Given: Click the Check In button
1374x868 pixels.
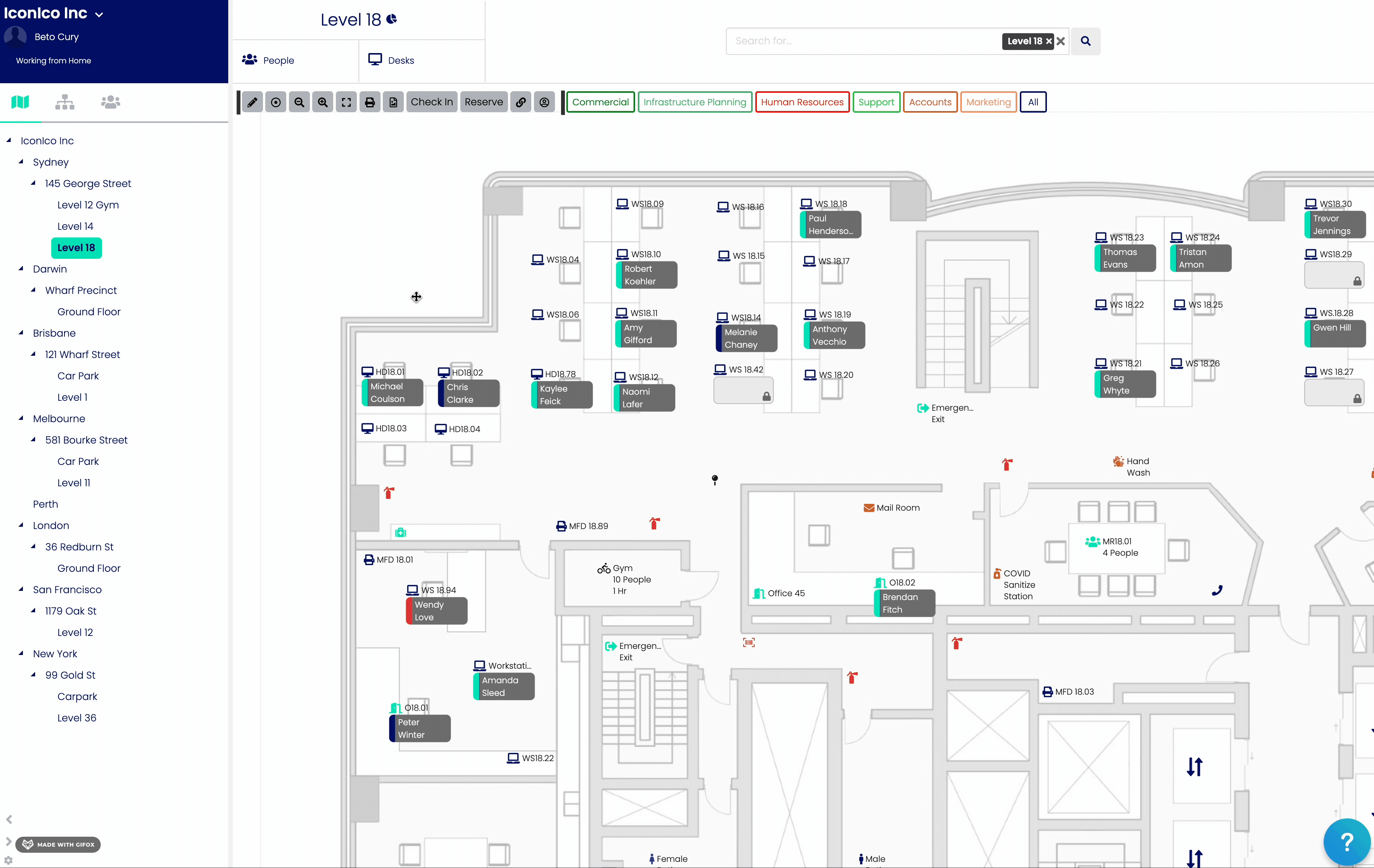Looking at the screenshot, I should click(431, 102).
